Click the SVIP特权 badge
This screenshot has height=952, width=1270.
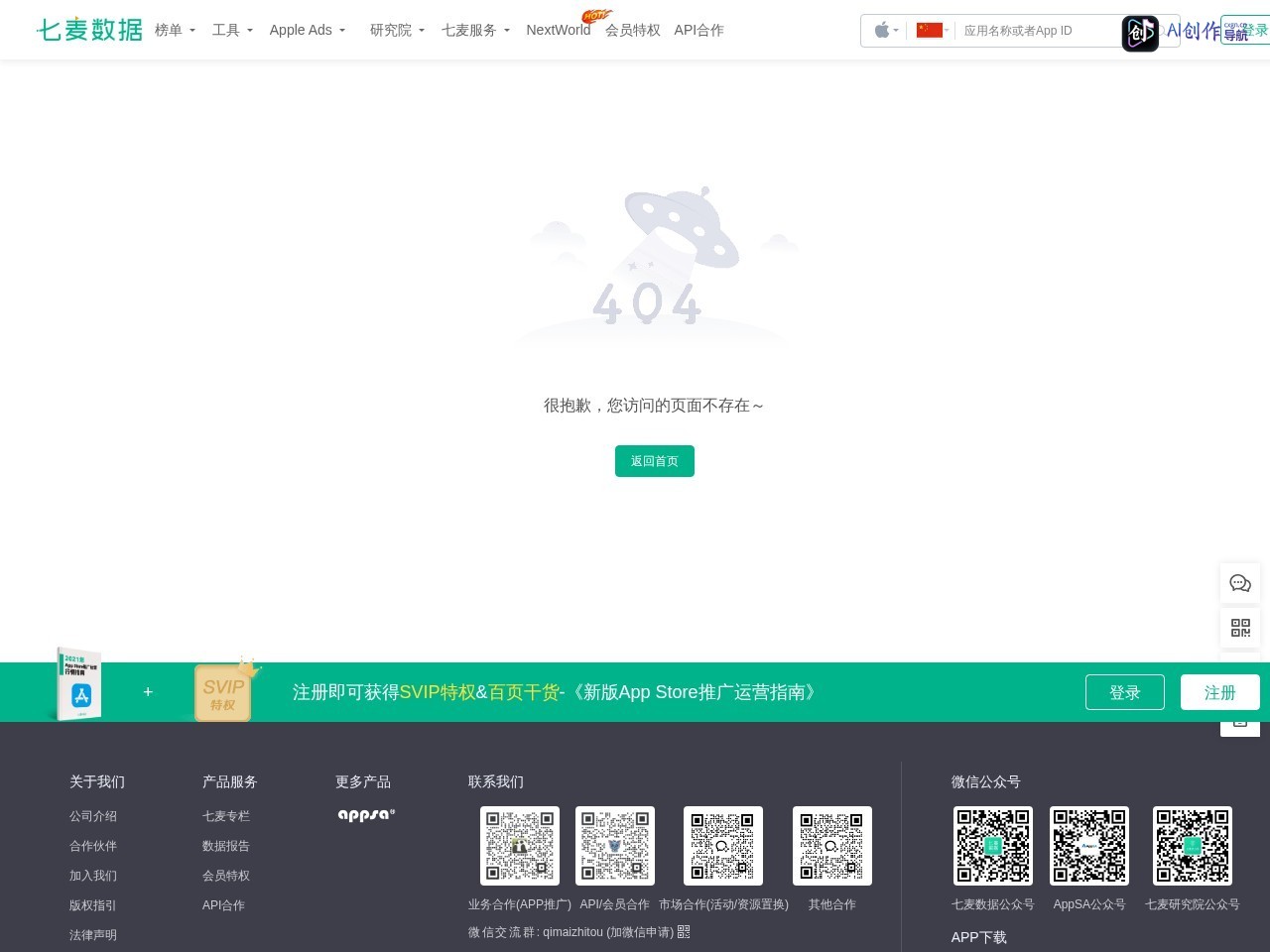(223, 691)
